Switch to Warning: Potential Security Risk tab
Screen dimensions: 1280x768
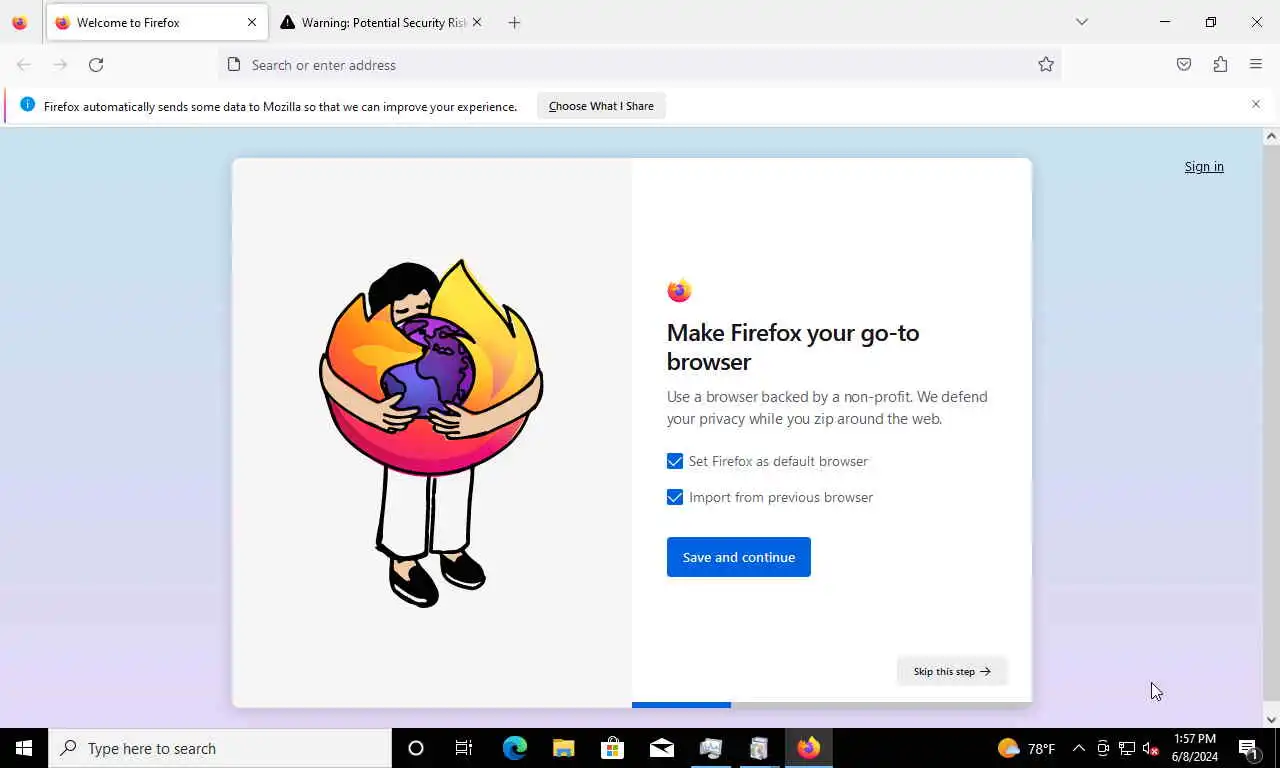coord(380,22)
